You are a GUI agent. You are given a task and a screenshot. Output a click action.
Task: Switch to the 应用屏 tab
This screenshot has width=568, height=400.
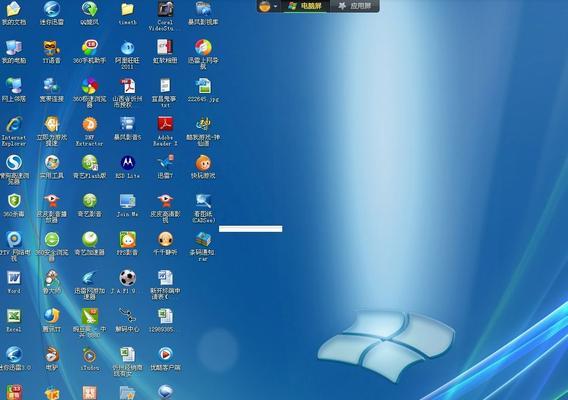coord(354,6)
